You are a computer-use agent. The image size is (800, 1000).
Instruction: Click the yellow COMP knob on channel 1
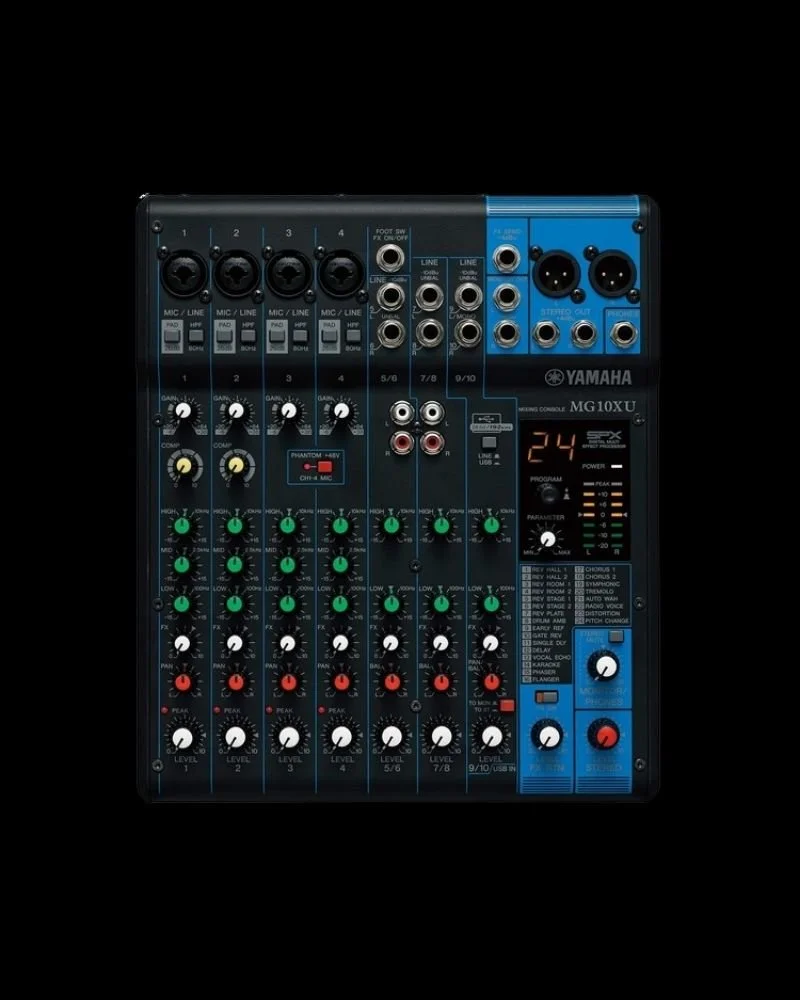coord(184,465)
